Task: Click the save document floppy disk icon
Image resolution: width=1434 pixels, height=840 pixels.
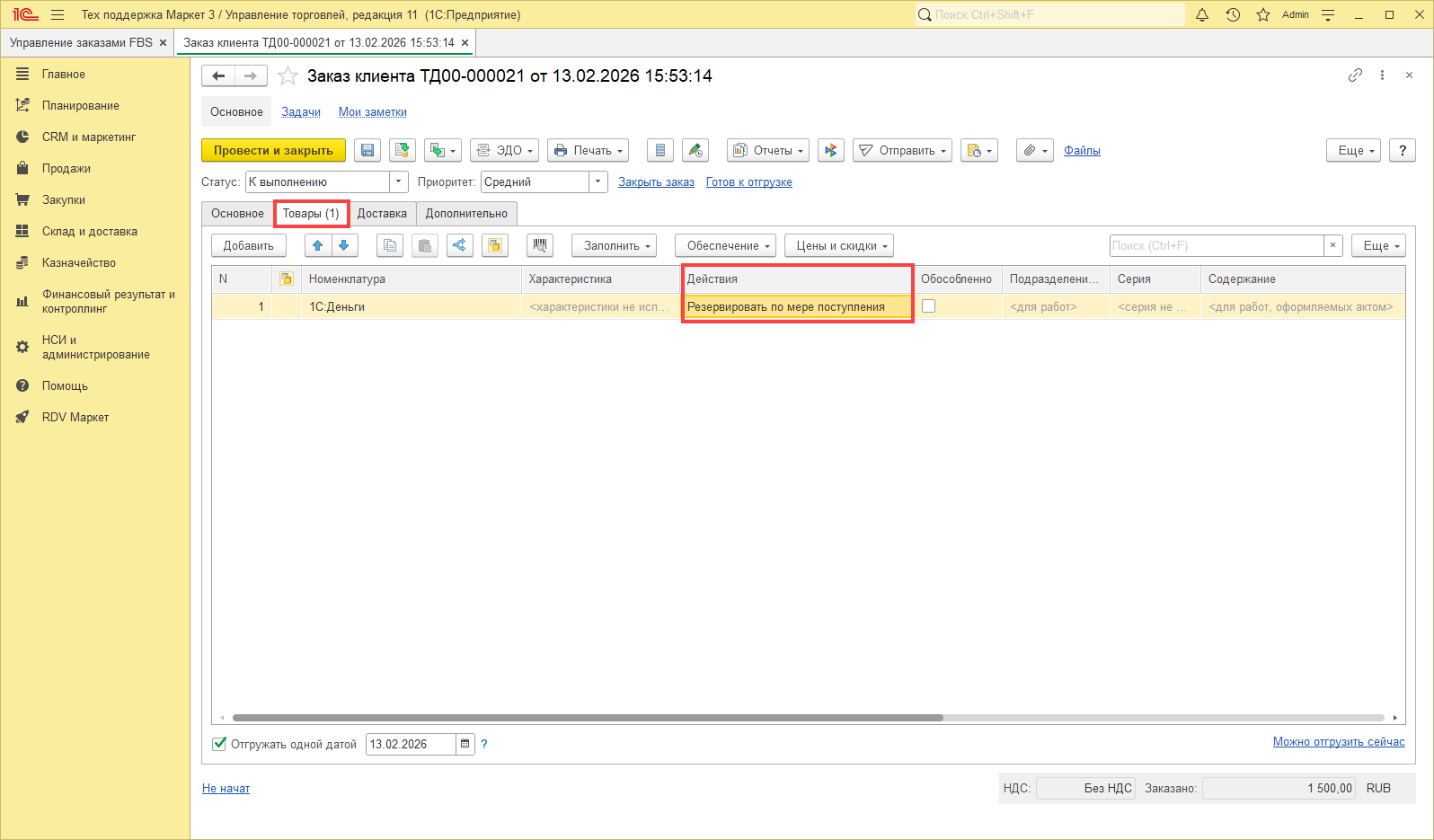Action: 367,151
